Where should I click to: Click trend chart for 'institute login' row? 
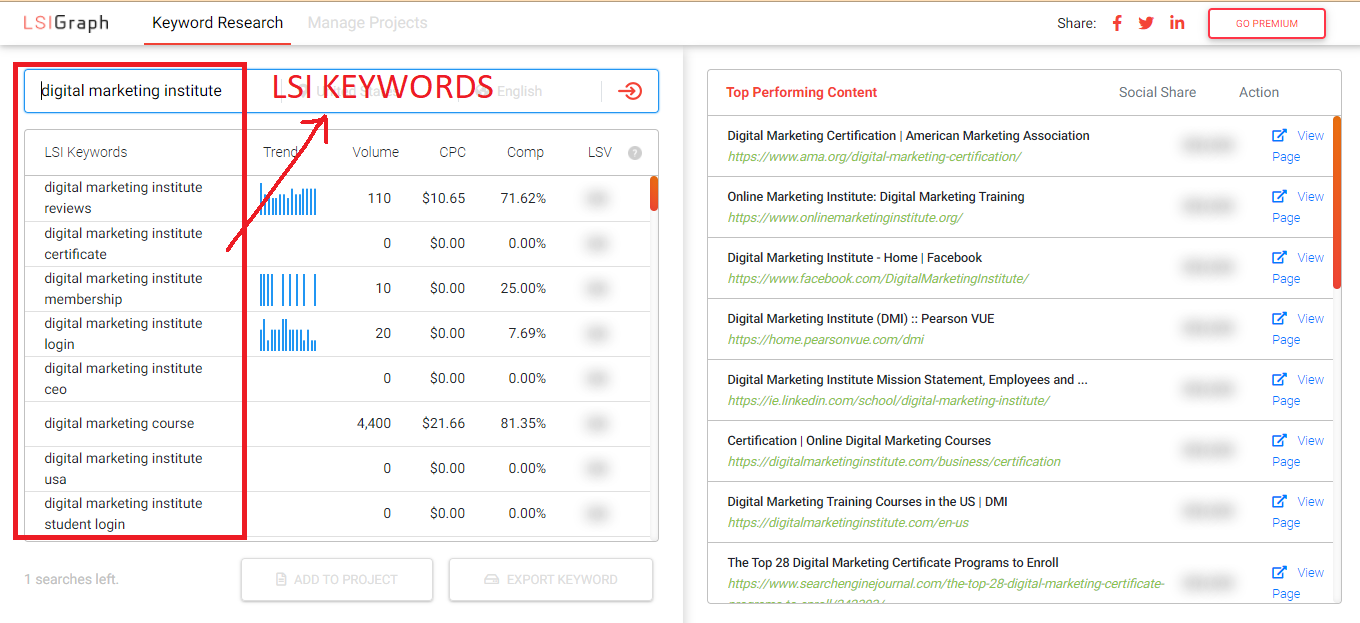[288, 334]
